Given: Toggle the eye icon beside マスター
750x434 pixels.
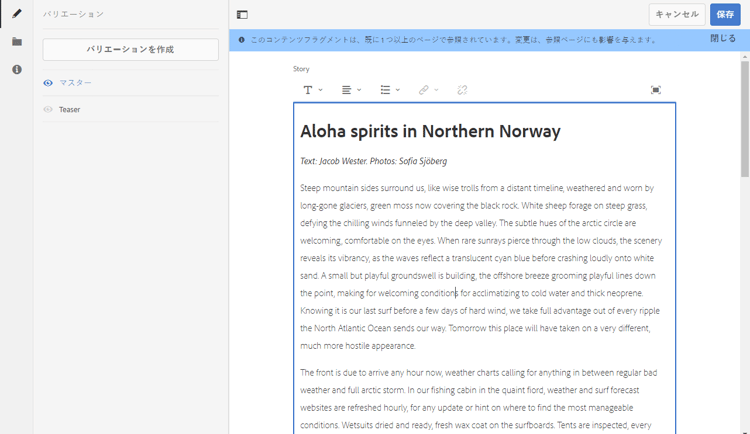Looking at the screenshot, I should (48, 83).
